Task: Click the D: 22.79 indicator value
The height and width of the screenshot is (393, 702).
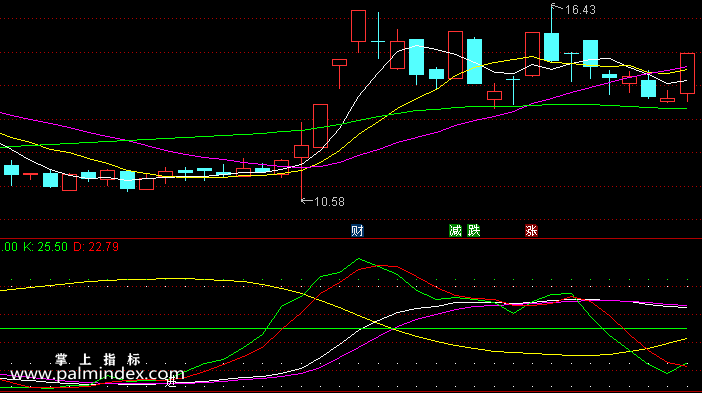Action: (x=96, y=247)
